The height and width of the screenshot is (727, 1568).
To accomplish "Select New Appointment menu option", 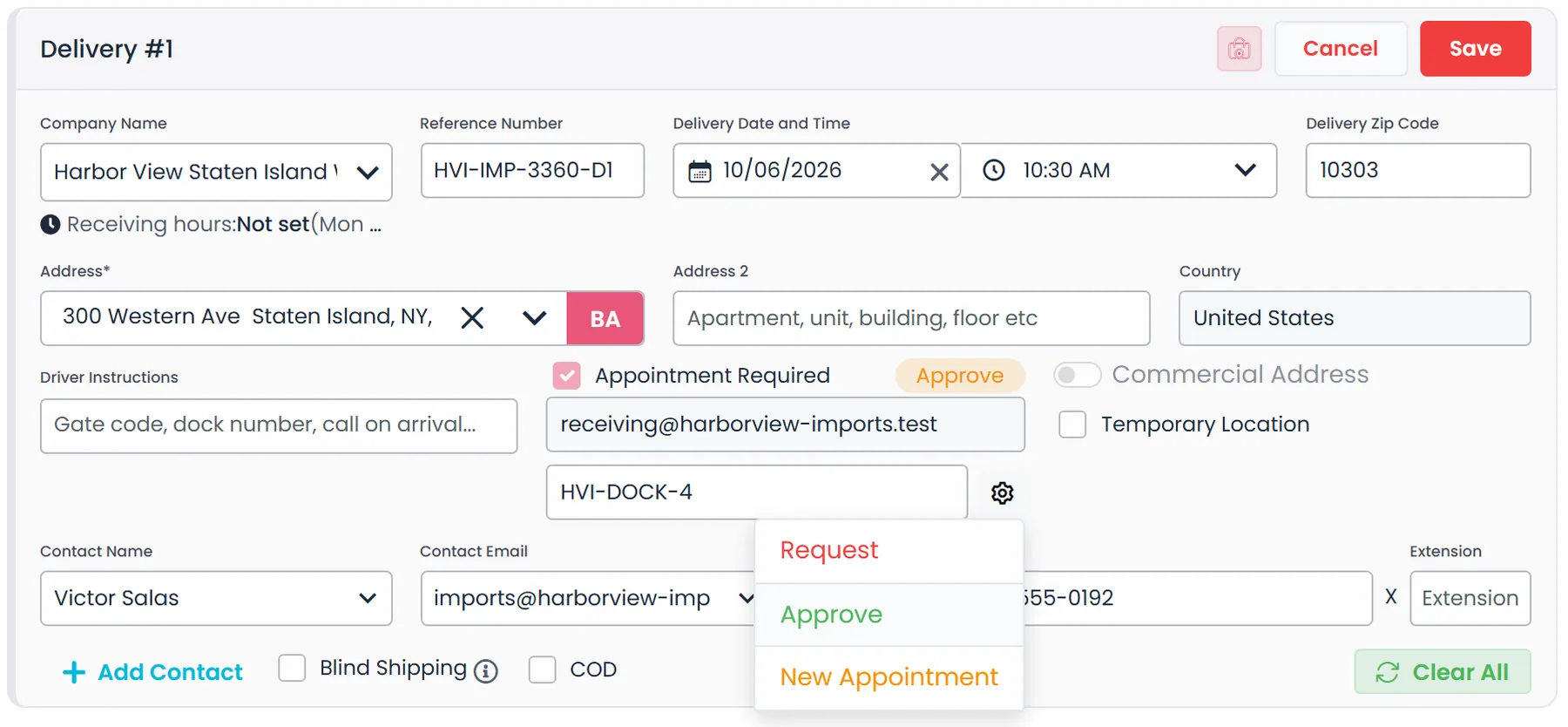I will [x=889, y=677].
